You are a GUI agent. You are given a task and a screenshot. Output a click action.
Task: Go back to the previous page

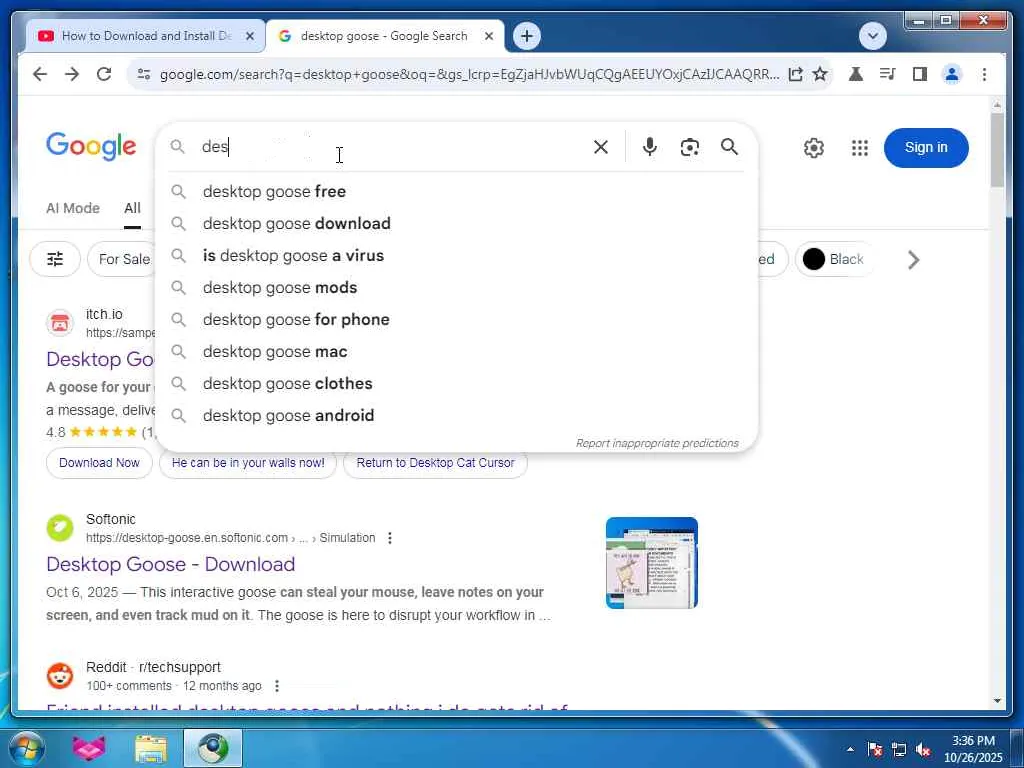(x=40, y=74)
